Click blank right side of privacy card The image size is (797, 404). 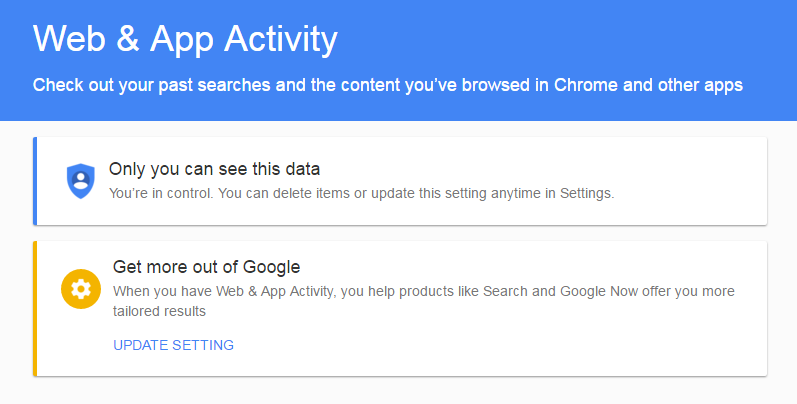click(x=691, y=181)
